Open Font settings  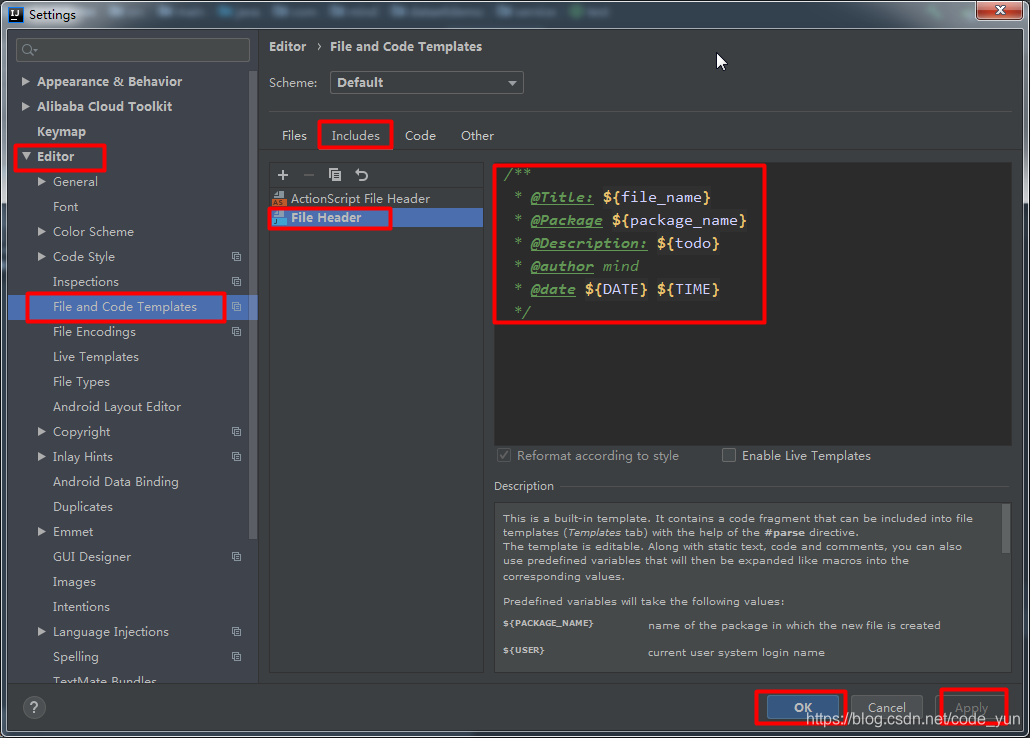pyautogui.click(x=65, y=206)
